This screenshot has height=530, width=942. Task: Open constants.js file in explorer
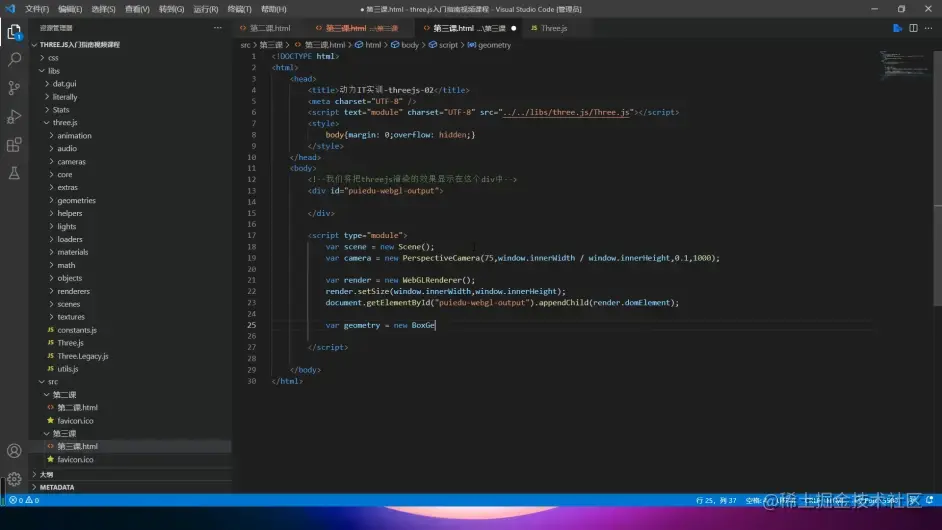point(77,330)
